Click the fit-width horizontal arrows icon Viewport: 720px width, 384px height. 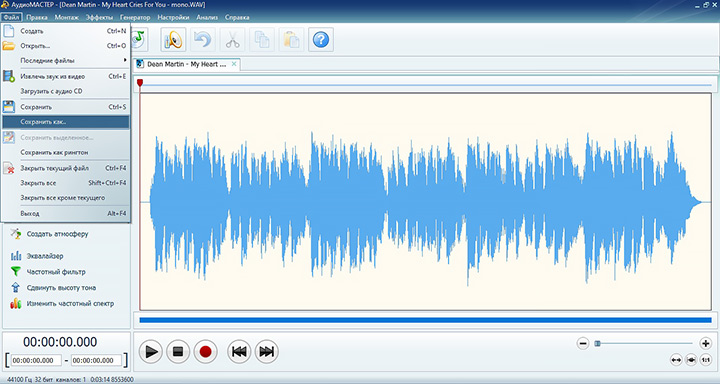[x=676, y=360]
